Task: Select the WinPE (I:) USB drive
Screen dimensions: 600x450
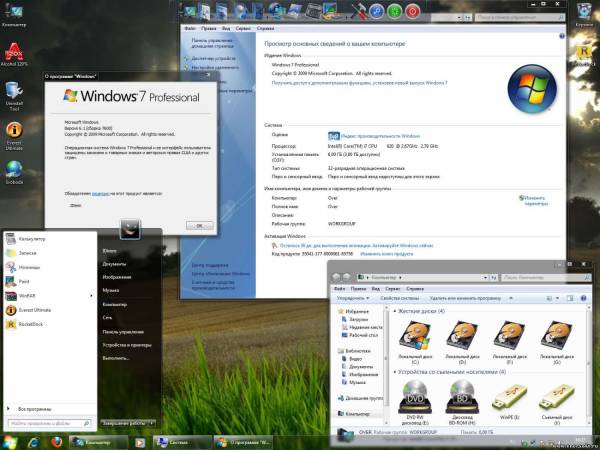Action: point(509,402)
